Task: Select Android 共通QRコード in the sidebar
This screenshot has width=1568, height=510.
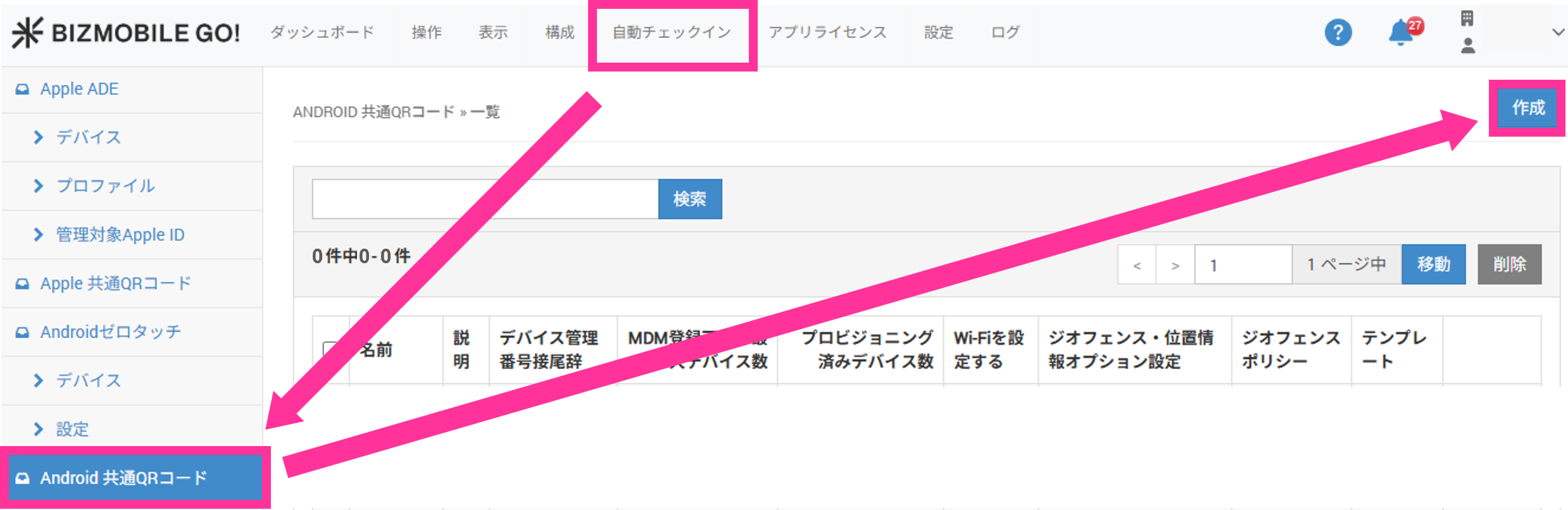Action: coord(123,478)
